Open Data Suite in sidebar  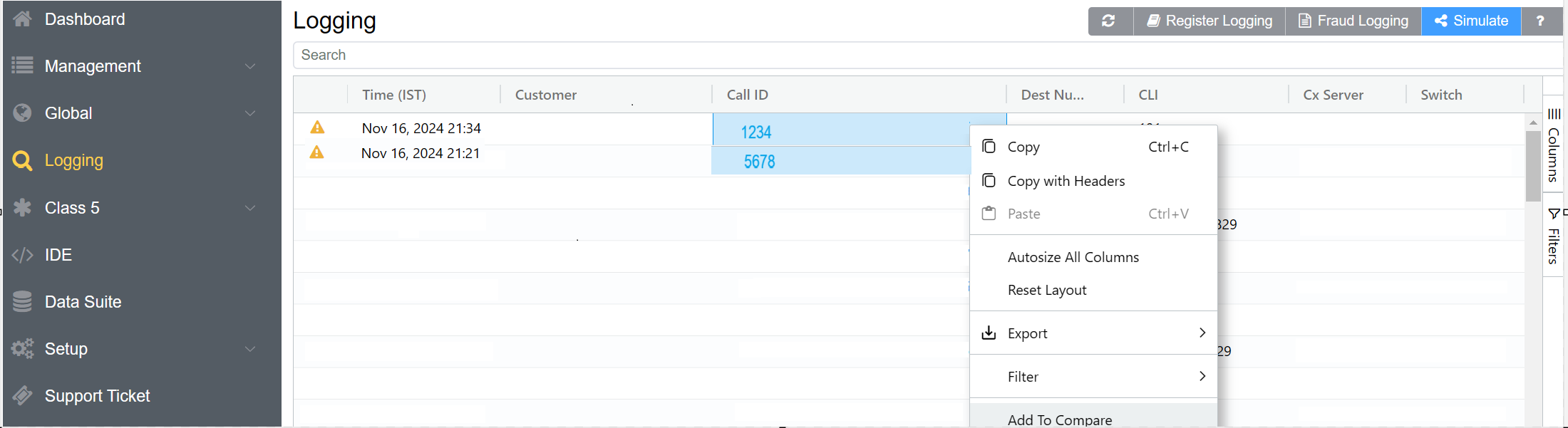83,302
